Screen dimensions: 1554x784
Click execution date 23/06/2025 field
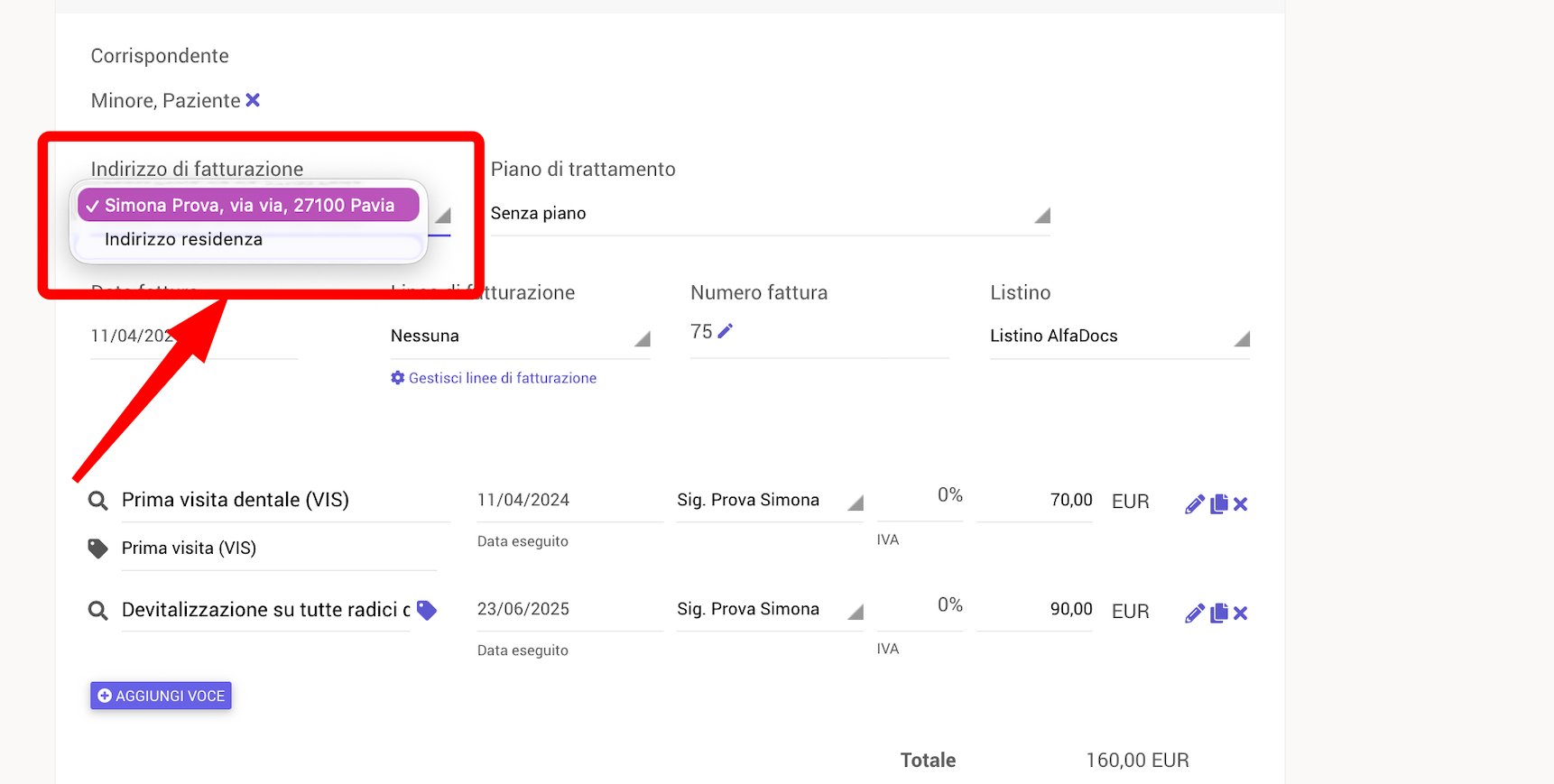pos(569,610)
